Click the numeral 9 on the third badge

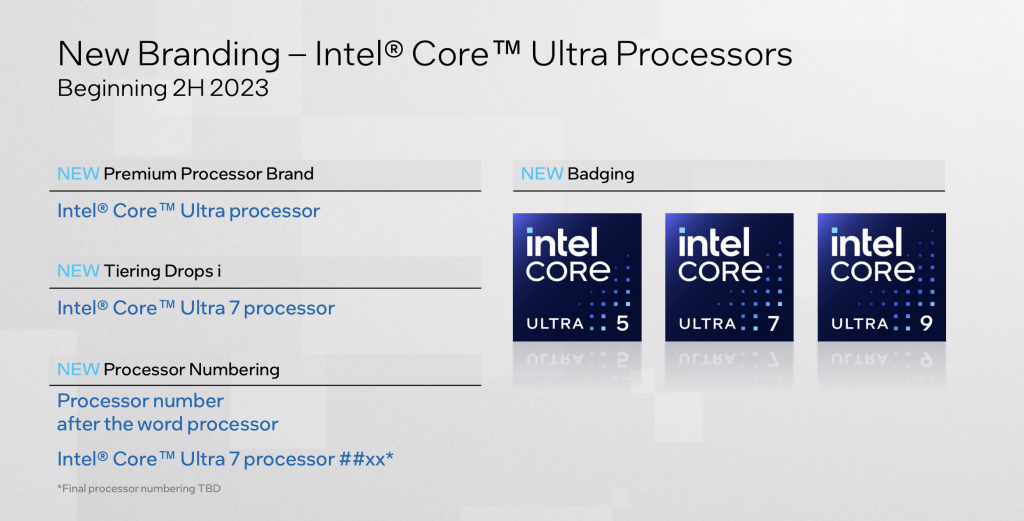(925, 322)
